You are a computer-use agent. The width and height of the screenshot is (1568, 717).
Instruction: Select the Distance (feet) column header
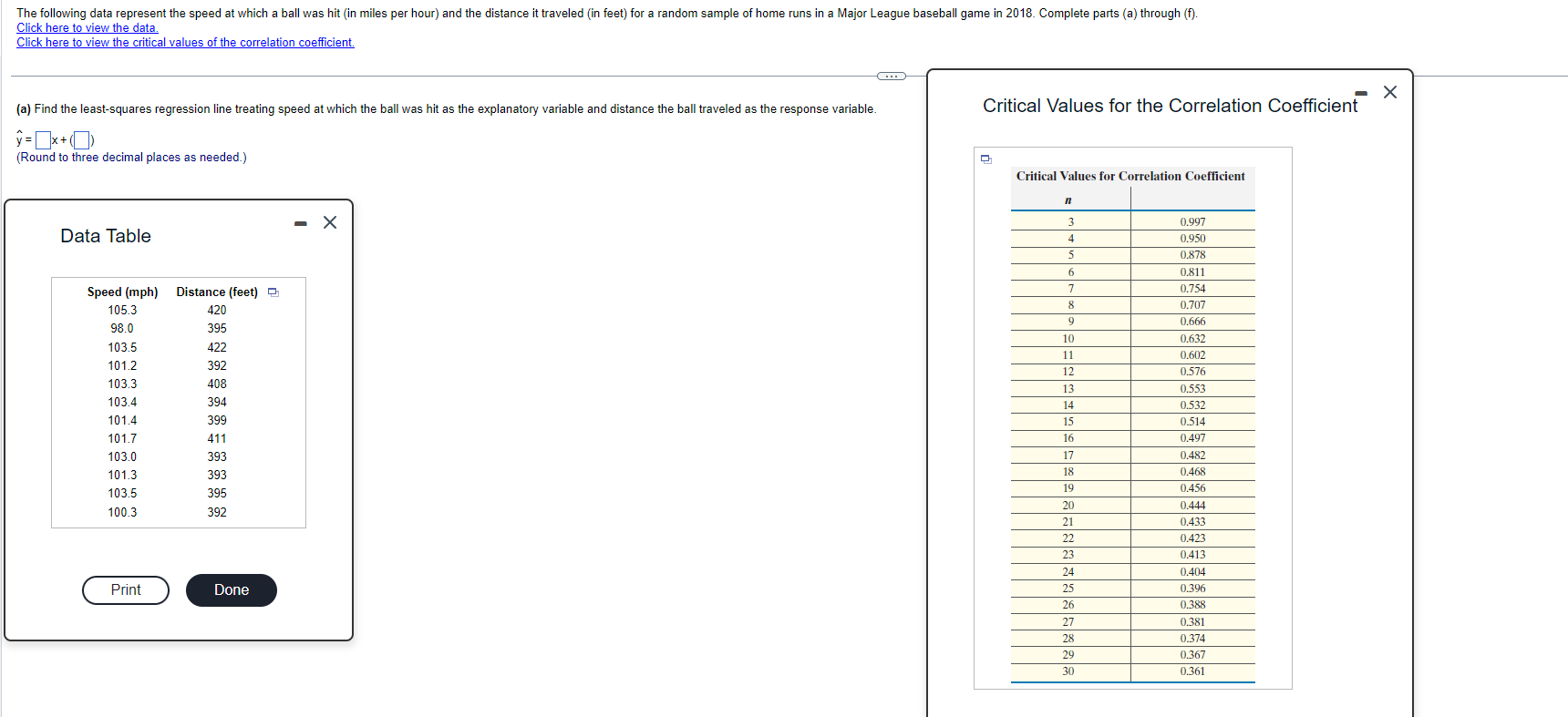pos(217,292)
